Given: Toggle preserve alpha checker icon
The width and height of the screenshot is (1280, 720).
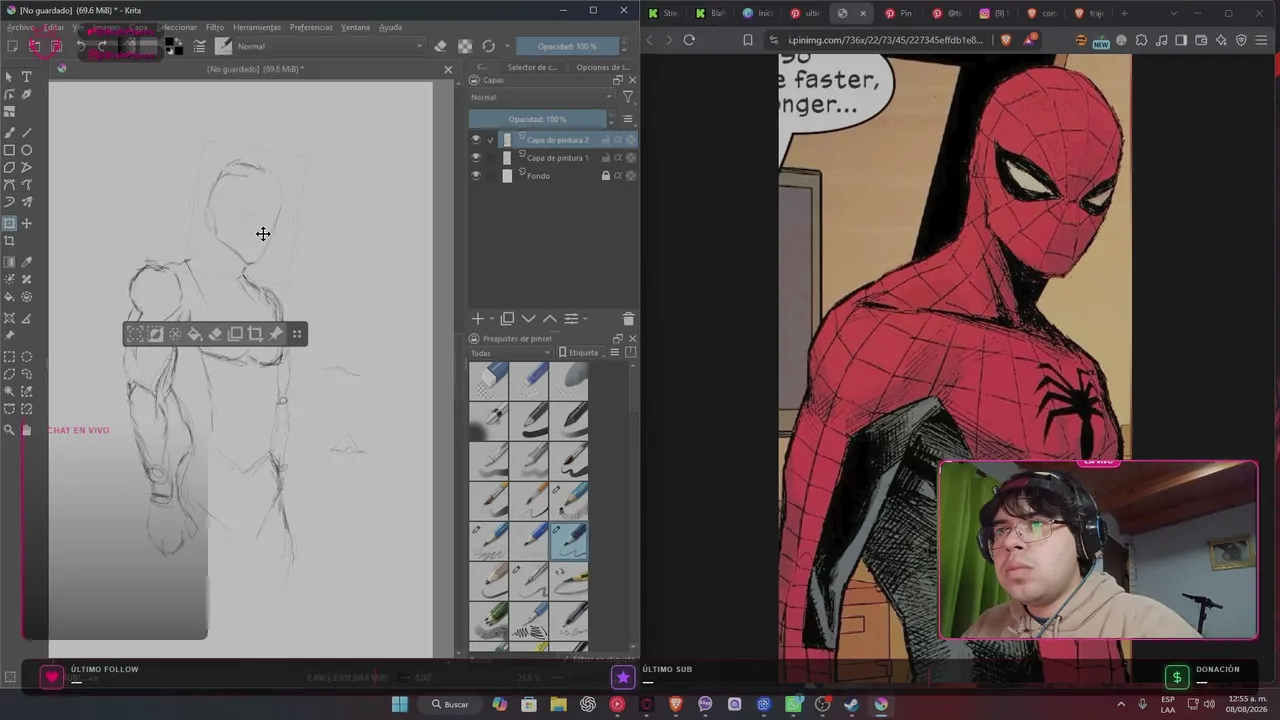Looking at the screenshot, I should [465, 46].
